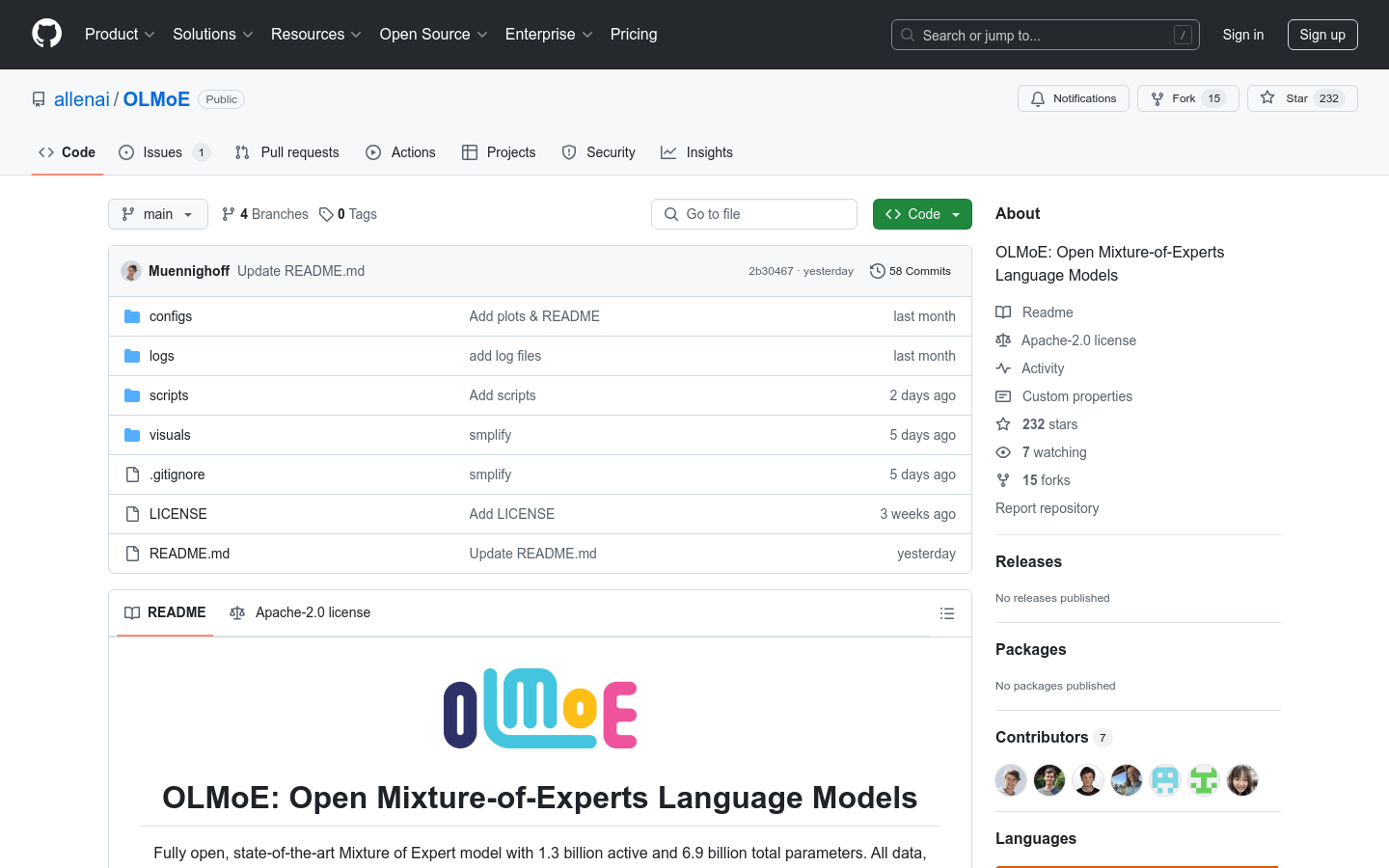Switch to the Security tab
Screen dimensions: 1389x868
(598, 152)
